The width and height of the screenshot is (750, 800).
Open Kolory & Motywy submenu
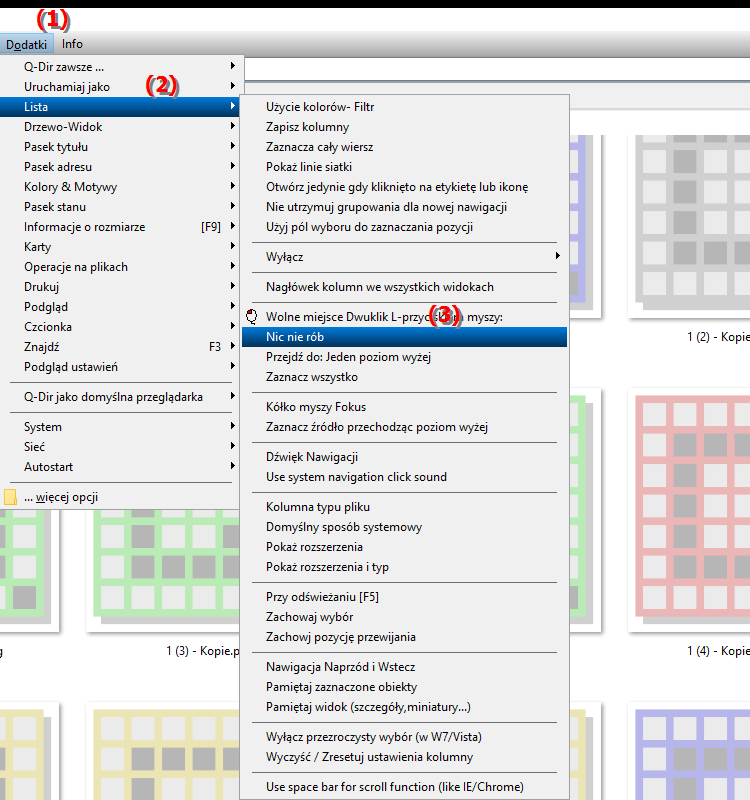[x=120, y=187]
